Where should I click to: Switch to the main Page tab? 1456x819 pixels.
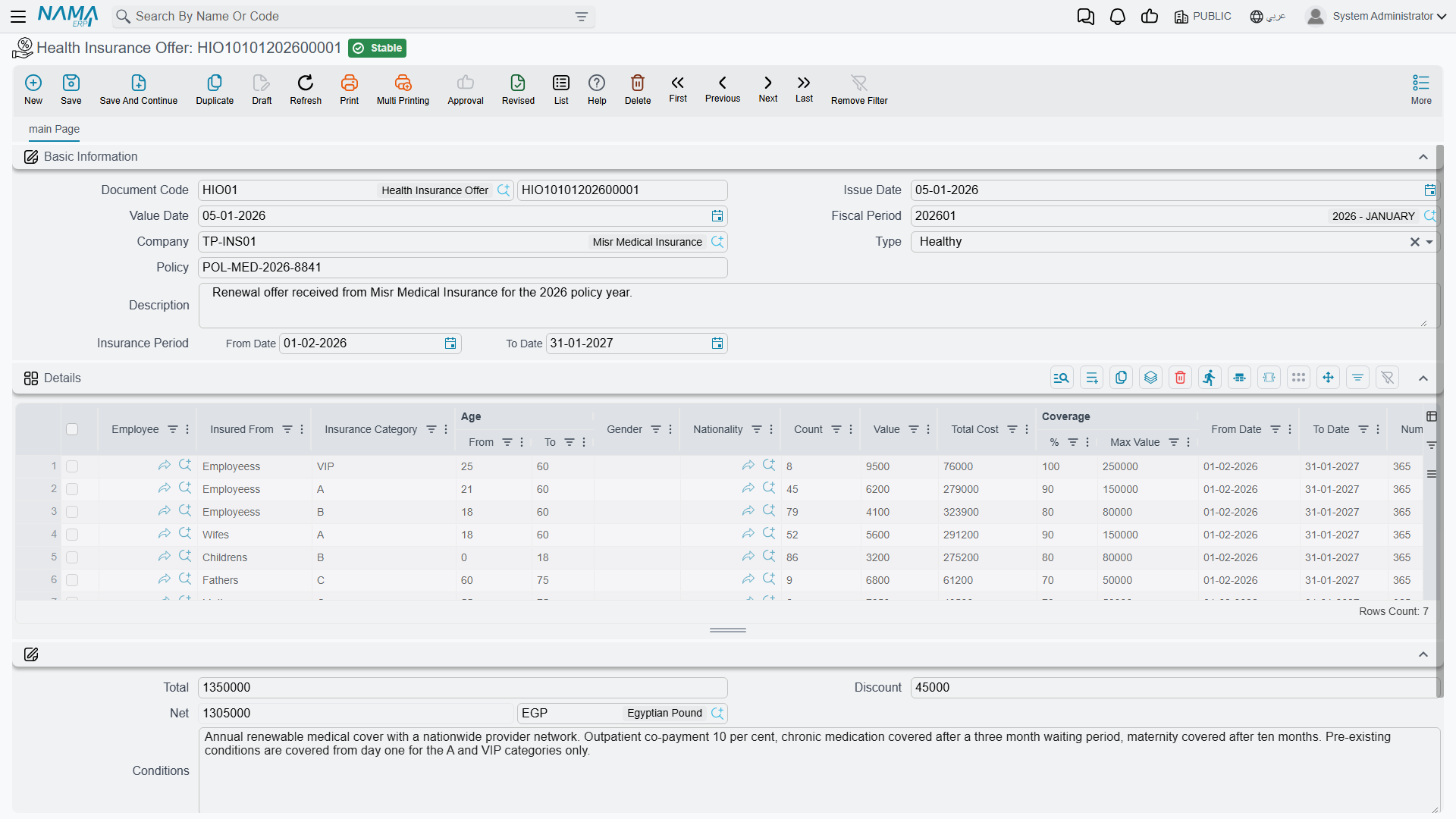(x=54, y=129)
